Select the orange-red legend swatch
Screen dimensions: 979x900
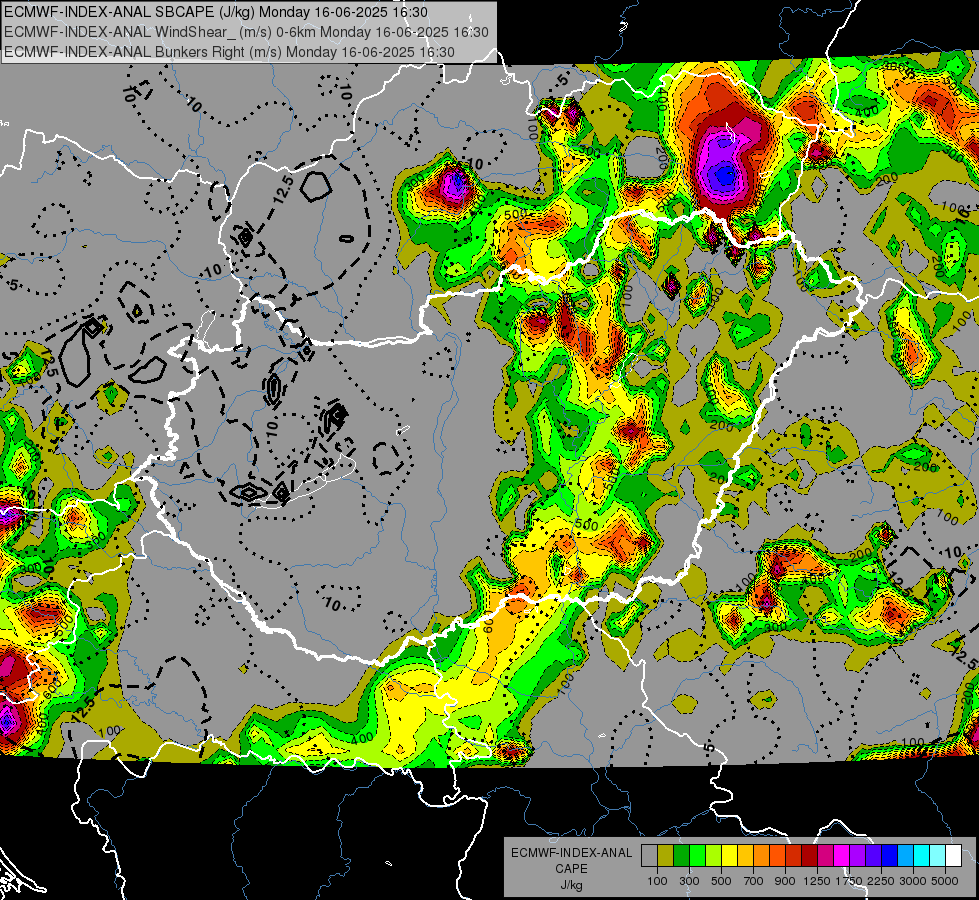click(777, 855)
